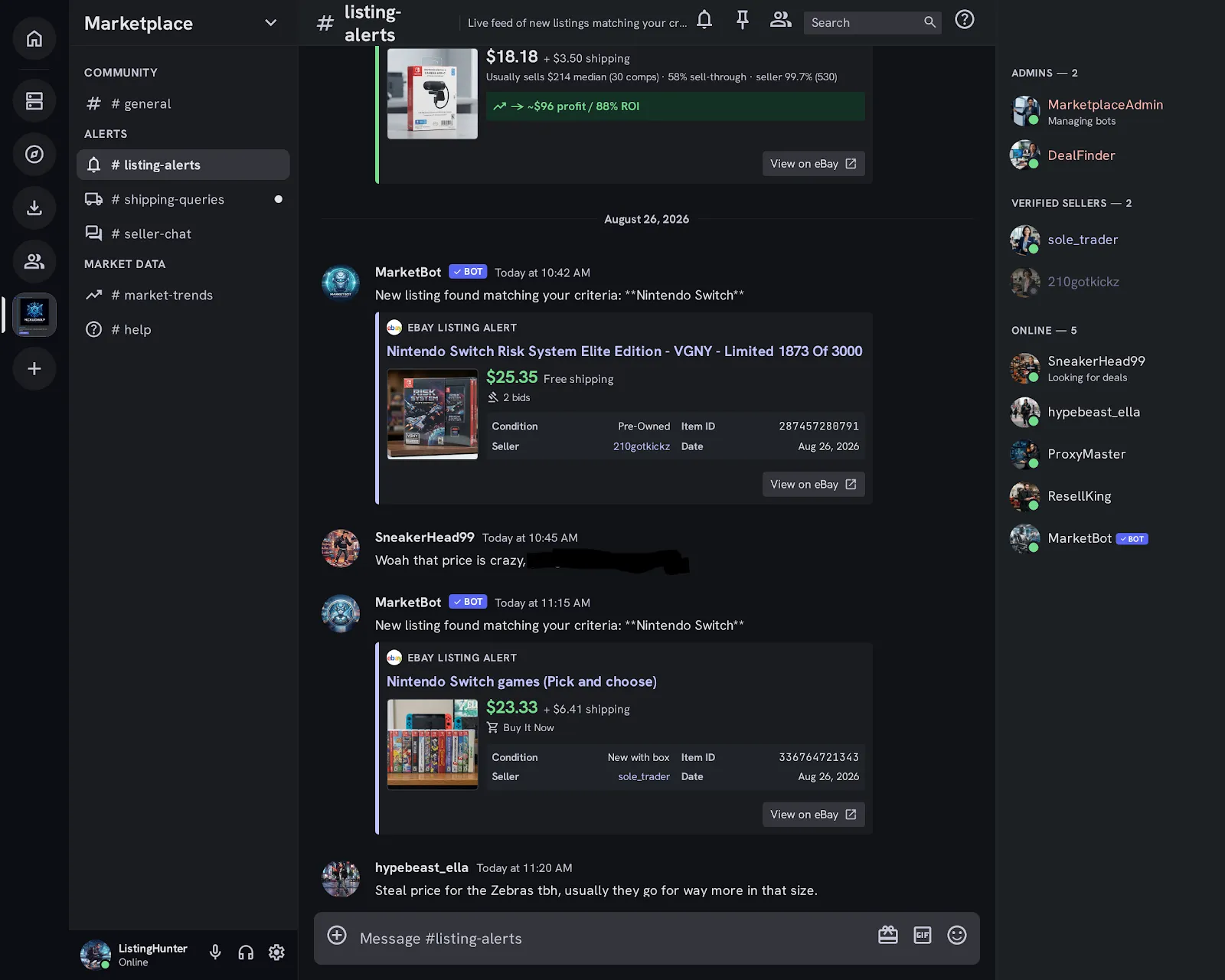Open Nintendo Switch games (Pick and choose) link

[x=521, y=681]
